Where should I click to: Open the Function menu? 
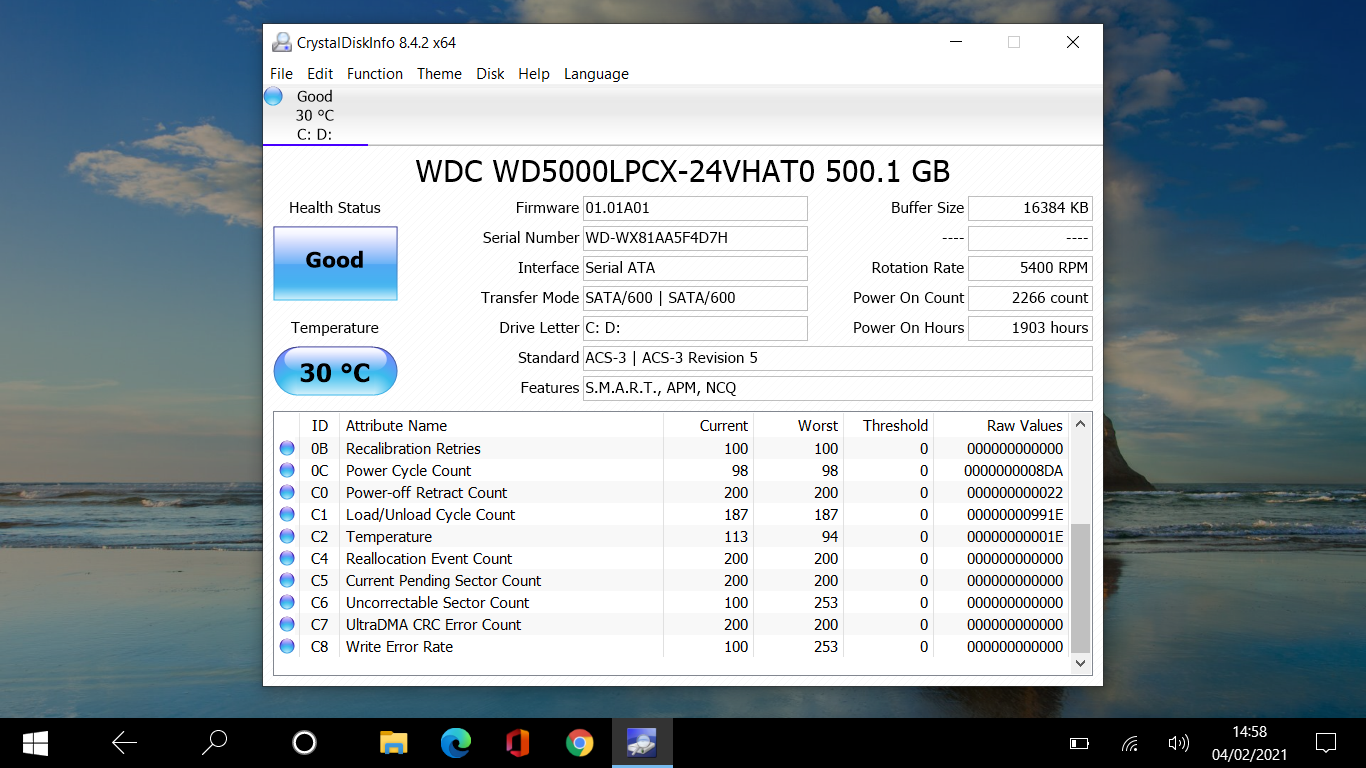point(375,74)
